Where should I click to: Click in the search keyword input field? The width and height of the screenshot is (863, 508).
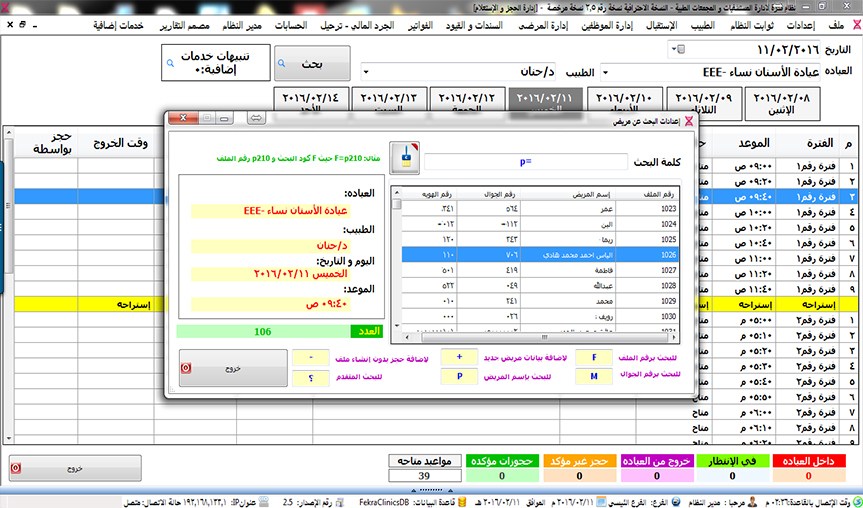(526, 161)
